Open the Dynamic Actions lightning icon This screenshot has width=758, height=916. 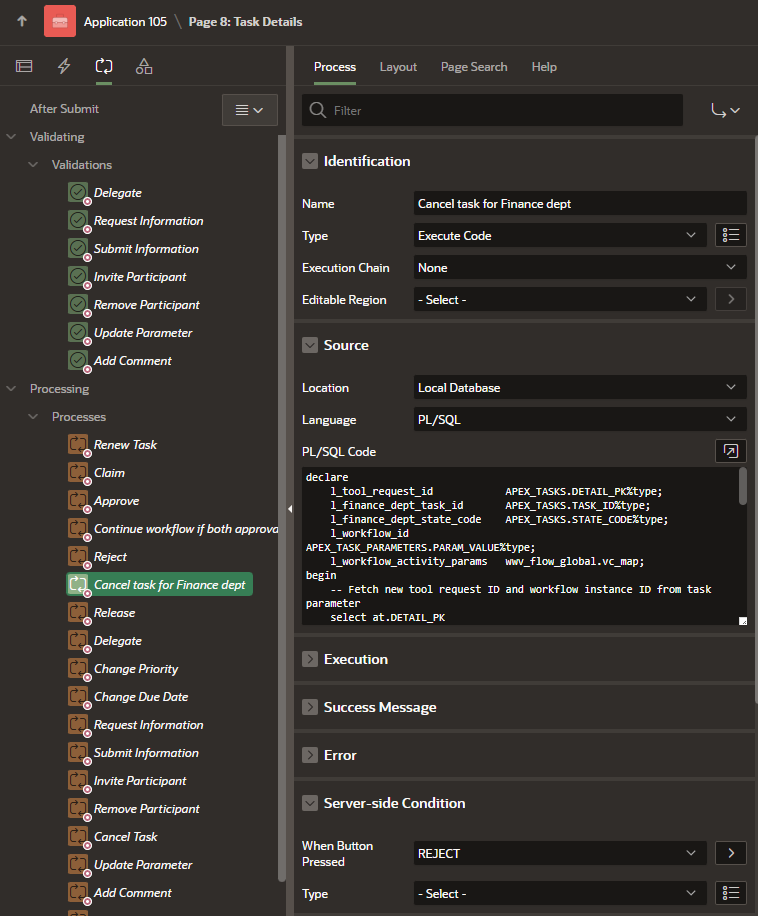tap(64, 66)
